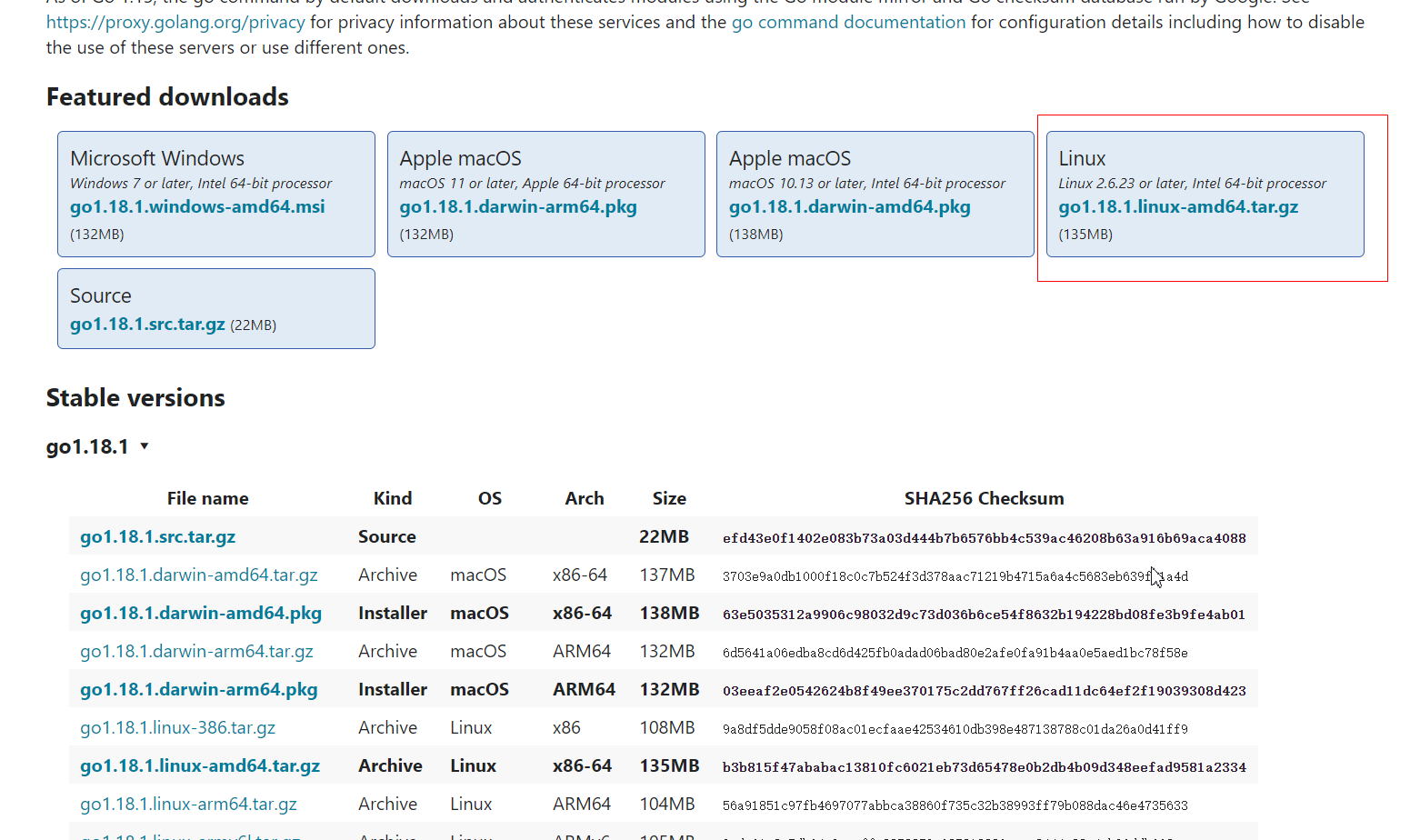Click go1.18.1.darwin-arm64.tar.gz in the table
The height and width of the screenshot is (840, 1410).
point(196,651)
